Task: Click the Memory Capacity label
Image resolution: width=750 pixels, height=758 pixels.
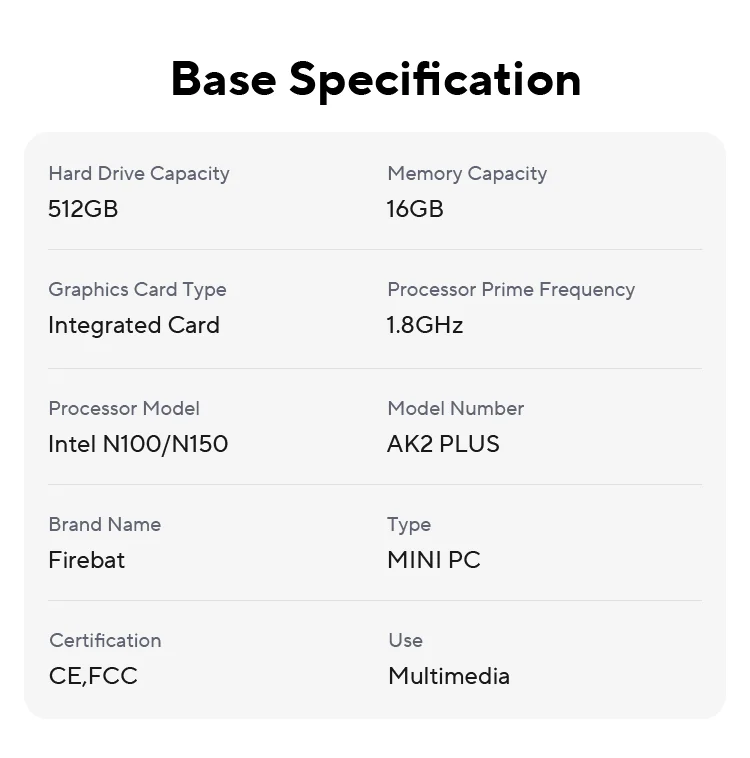Action: point(467,173)
